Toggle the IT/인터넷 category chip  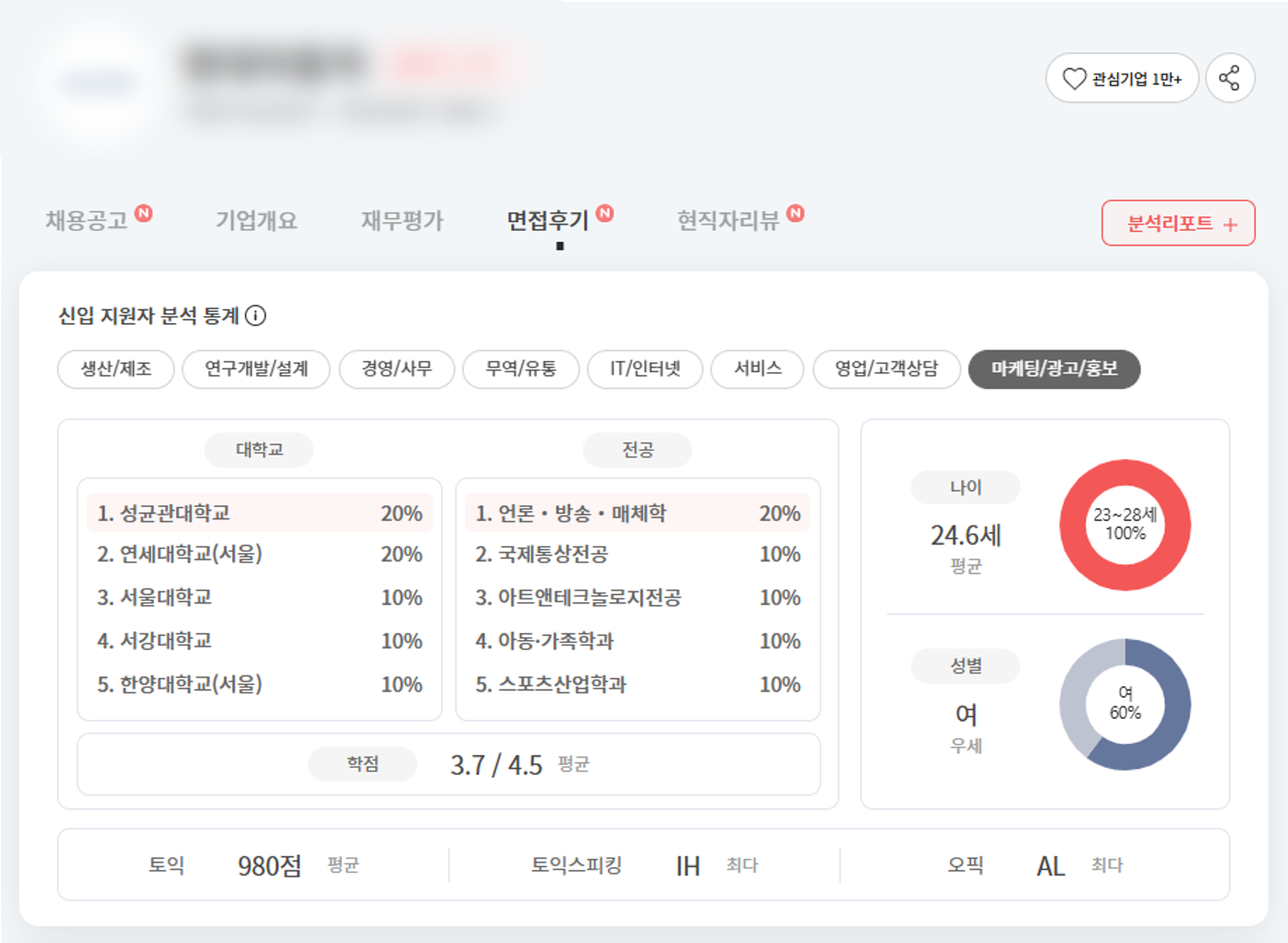tap(645, 369)
